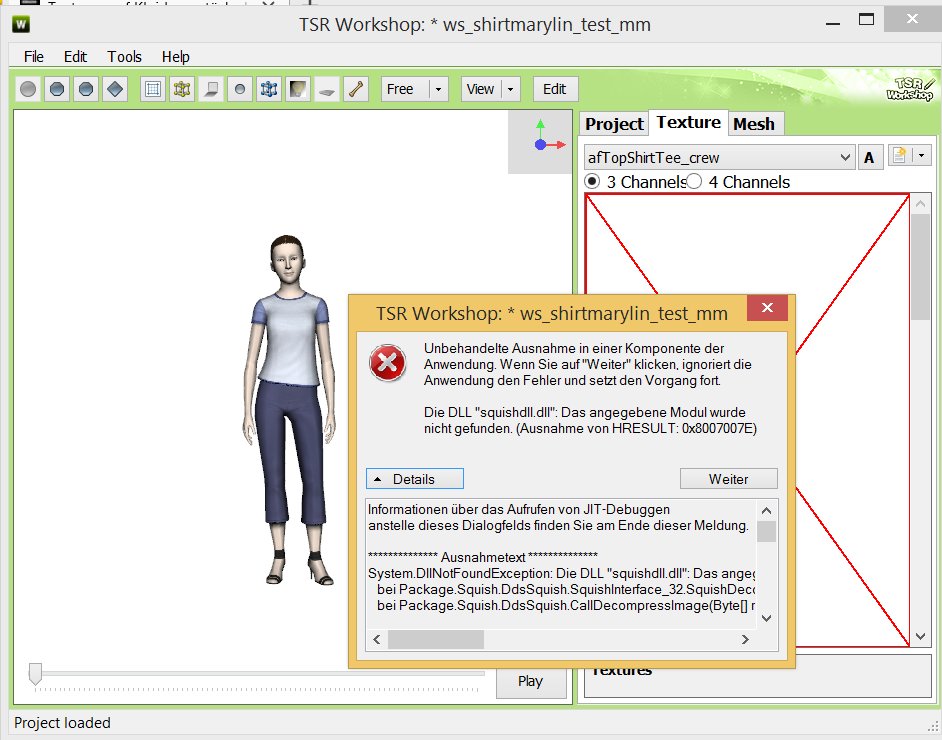This screenshot has width=942, height=740.
Task: Open the afTopShirtTee_crew dropdown
Action: point(843,157)
